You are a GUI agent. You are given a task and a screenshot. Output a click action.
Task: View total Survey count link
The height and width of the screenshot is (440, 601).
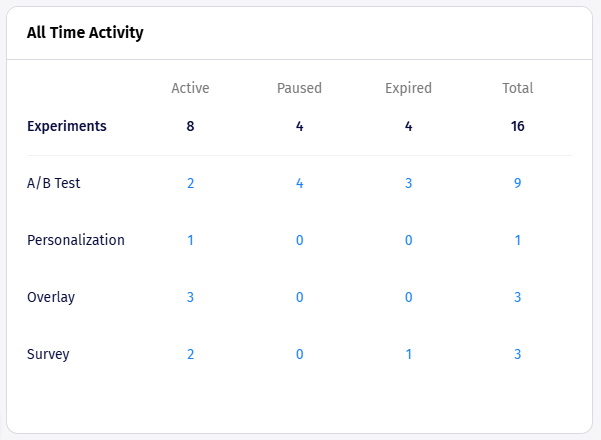coord(517,354)
